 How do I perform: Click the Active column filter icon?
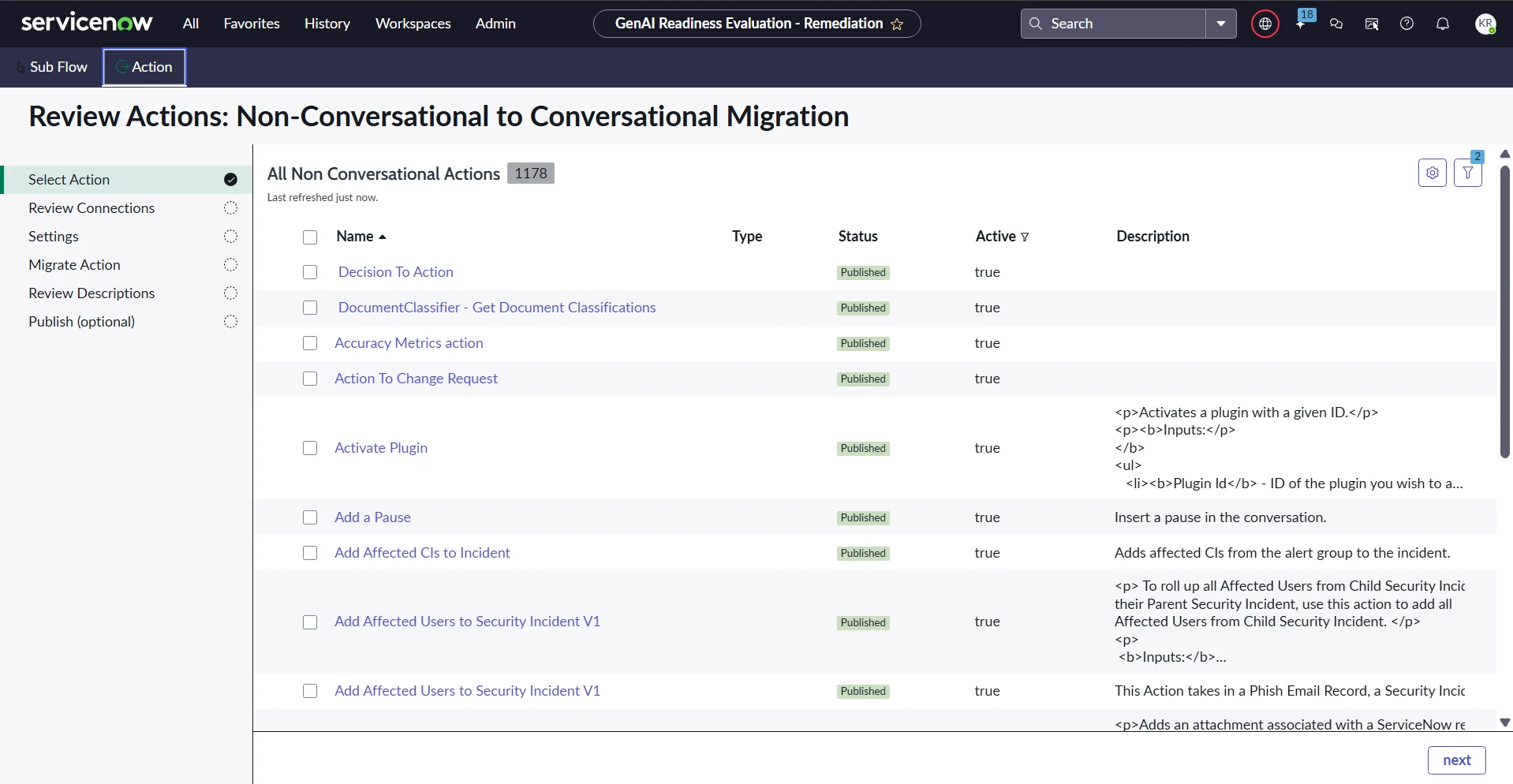pos(1025,237)
